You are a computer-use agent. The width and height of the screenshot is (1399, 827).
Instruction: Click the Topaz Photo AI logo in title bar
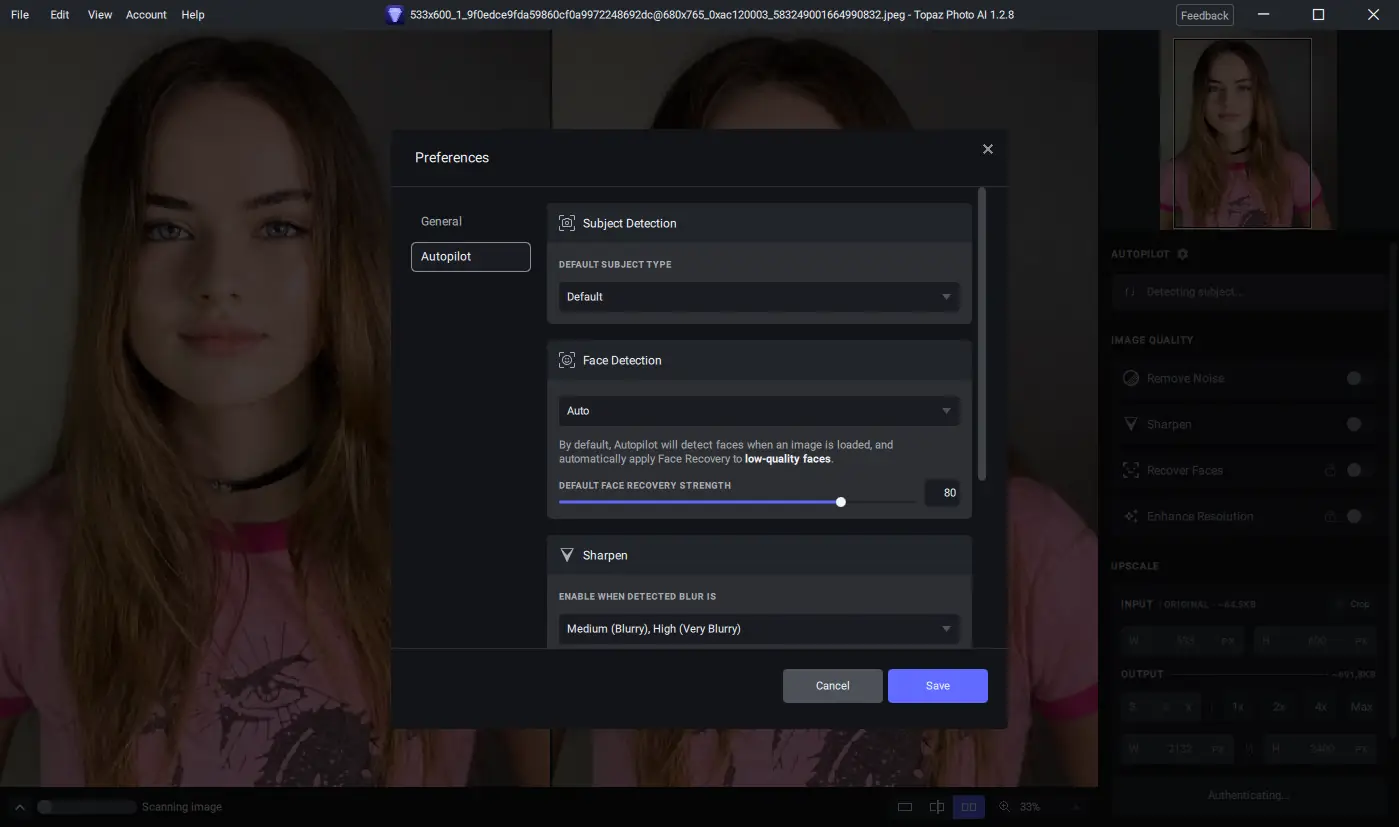tap(394, 15)
